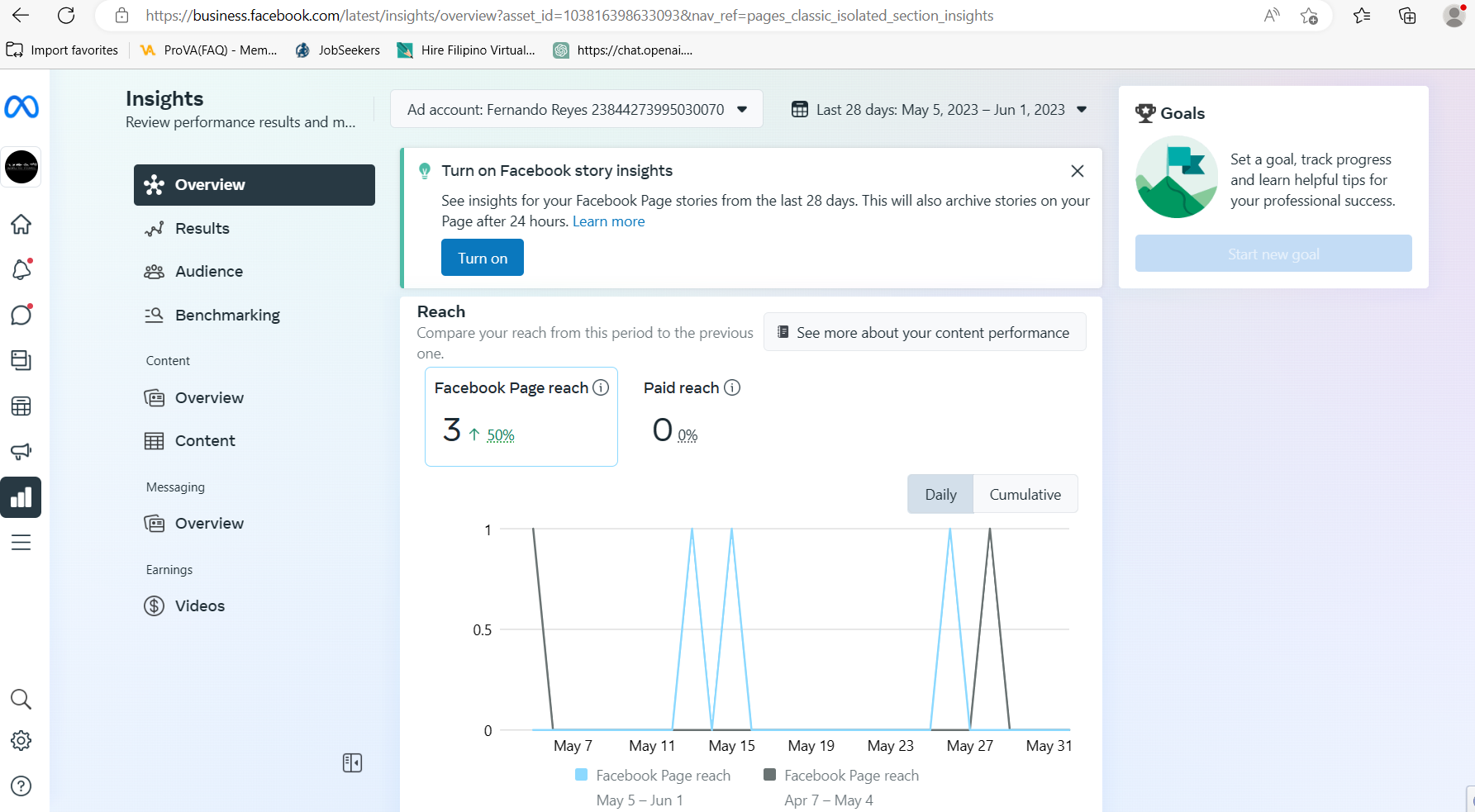Open Videos under Earnings section
The image size is (1475, 812).
255,606
